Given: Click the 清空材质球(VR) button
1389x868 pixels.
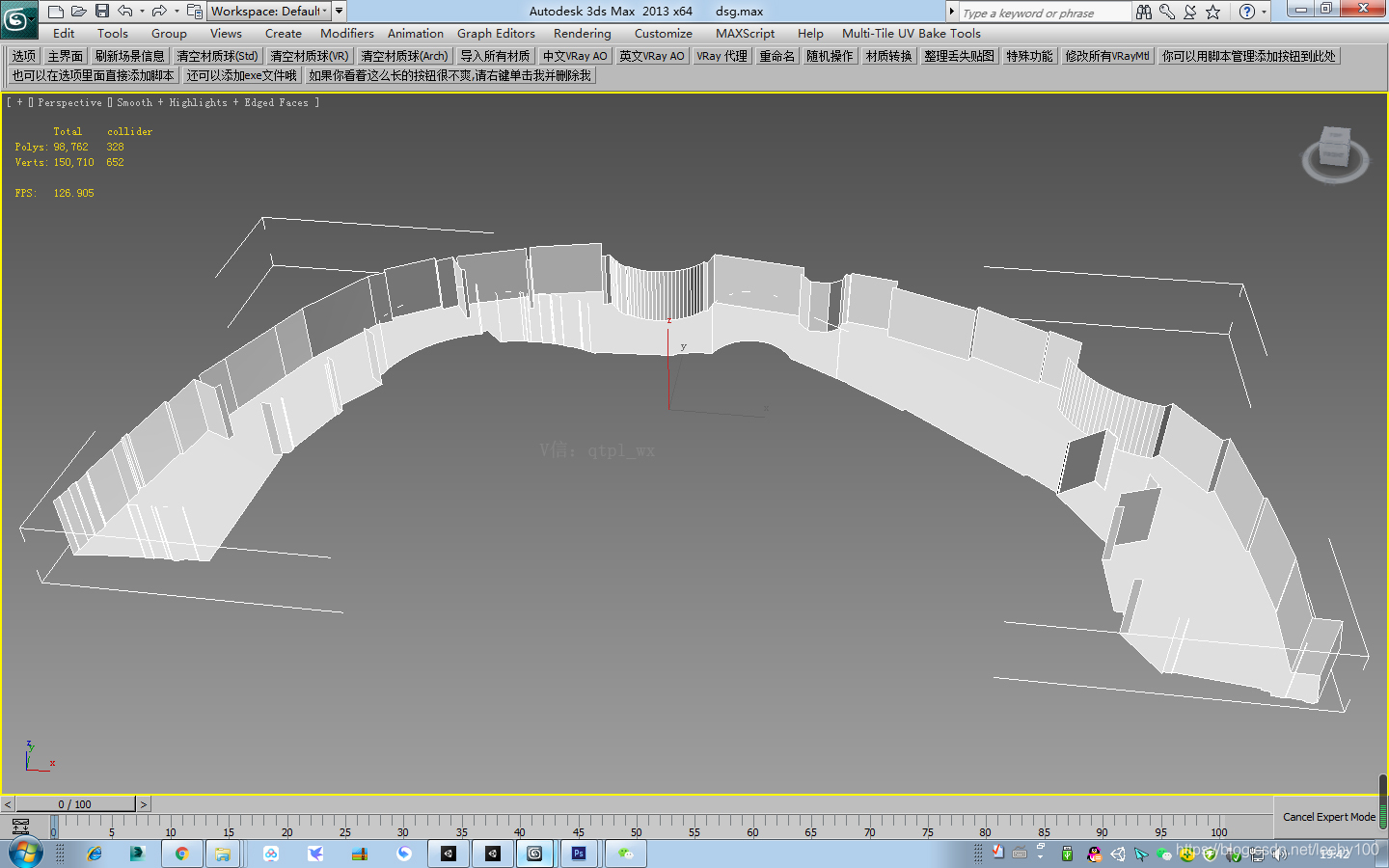Looking at the screenshot, I should pos(310,56).
